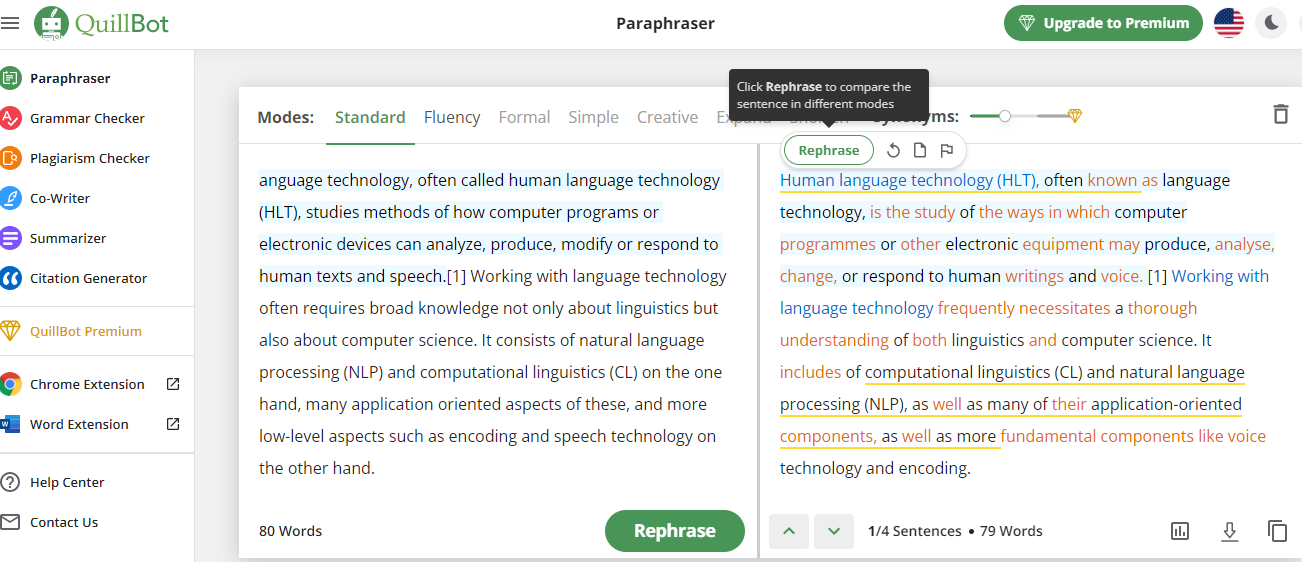Flag the sentence with flag icon
The height and width of the screenshot is (562, 1302).
tap(946, 151)
